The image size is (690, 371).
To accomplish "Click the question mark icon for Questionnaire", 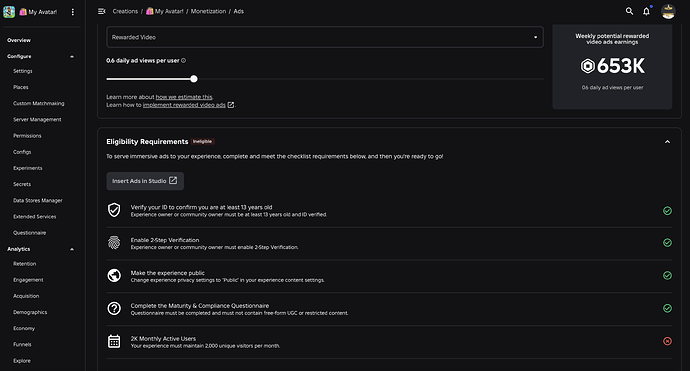I will point(114,308).
